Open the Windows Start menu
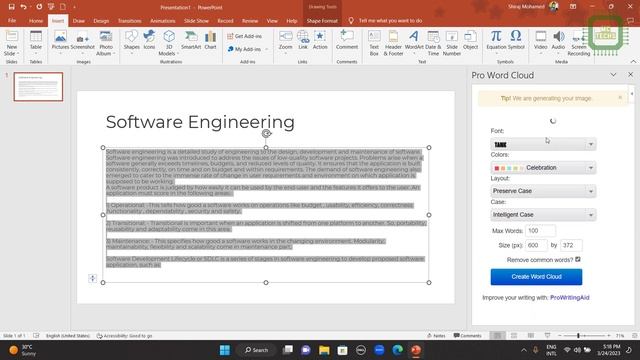This screenshot has height=360, width=640. click(x=224, y=350)
